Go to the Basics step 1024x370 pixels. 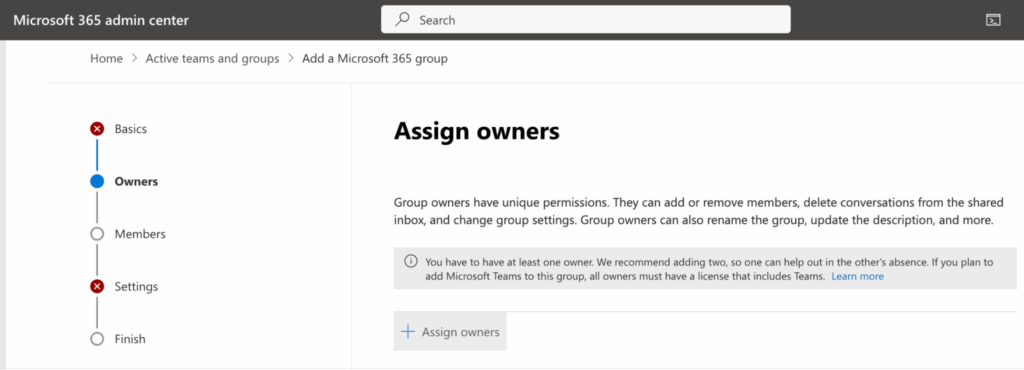(131, 129)
